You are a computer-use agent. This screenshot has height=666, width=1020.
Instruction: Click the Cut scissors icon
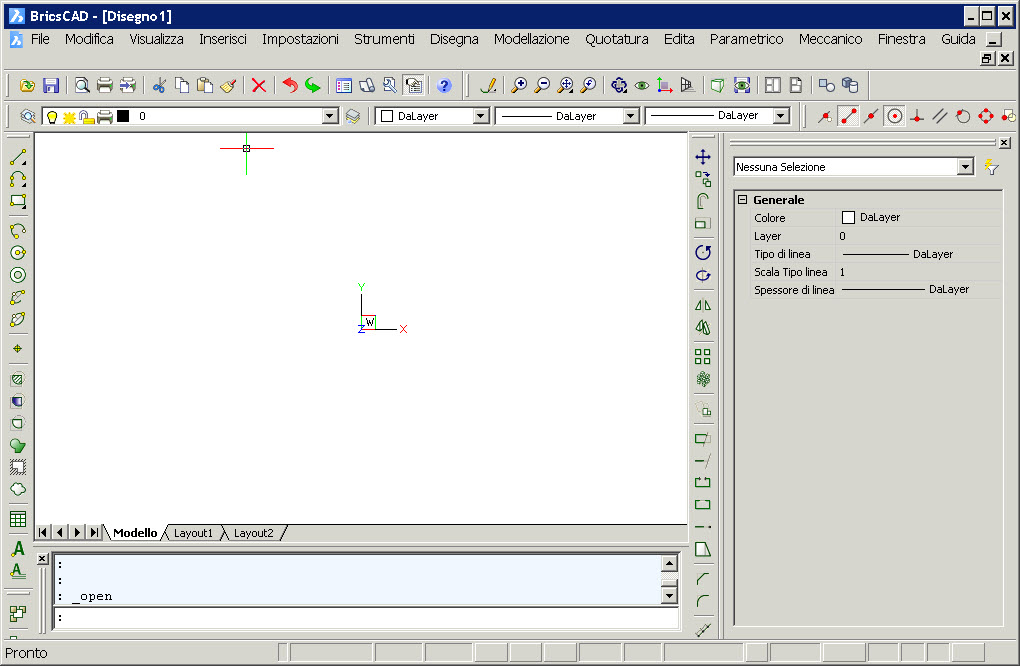tap(158, 86)
